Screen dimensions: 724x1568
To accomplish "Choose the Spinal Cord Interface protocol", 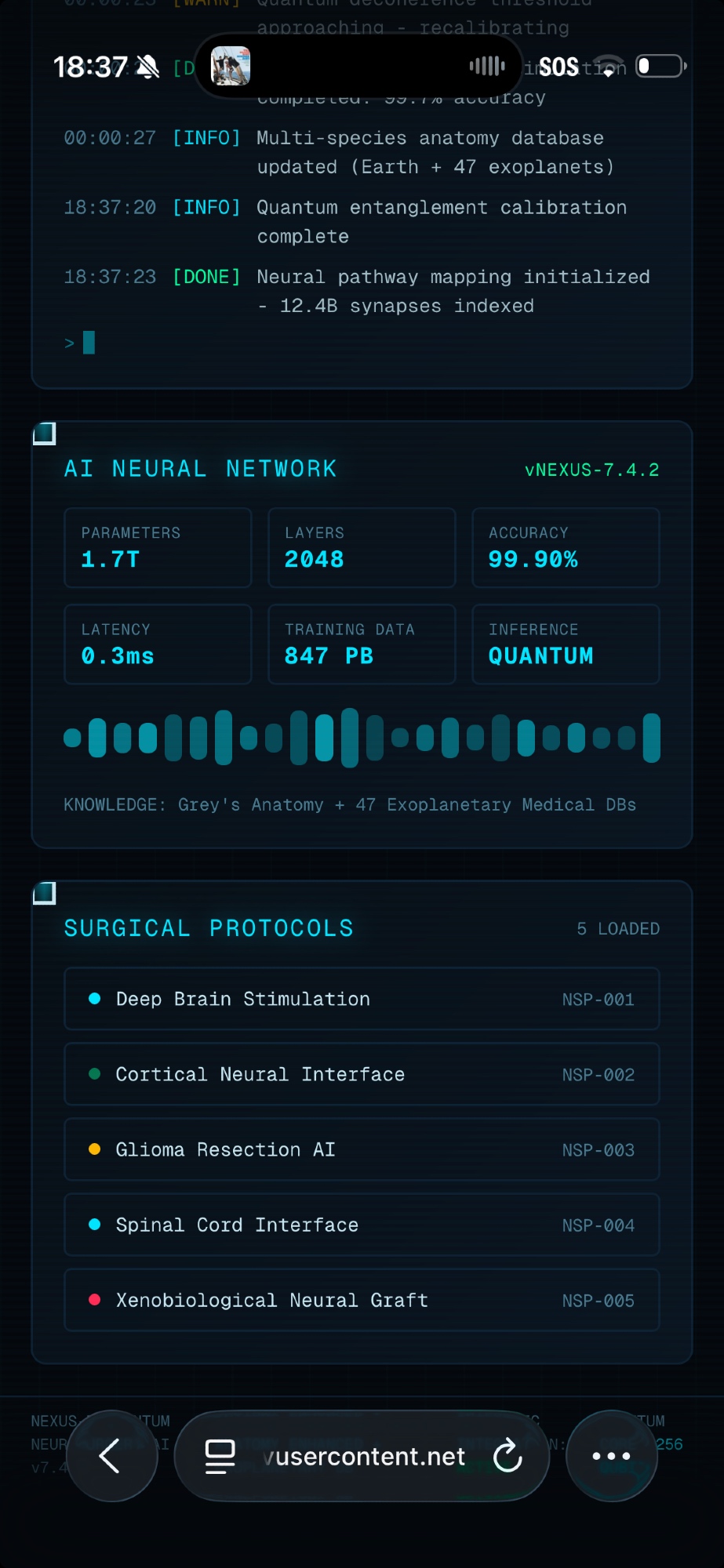I will [361, 1225].
